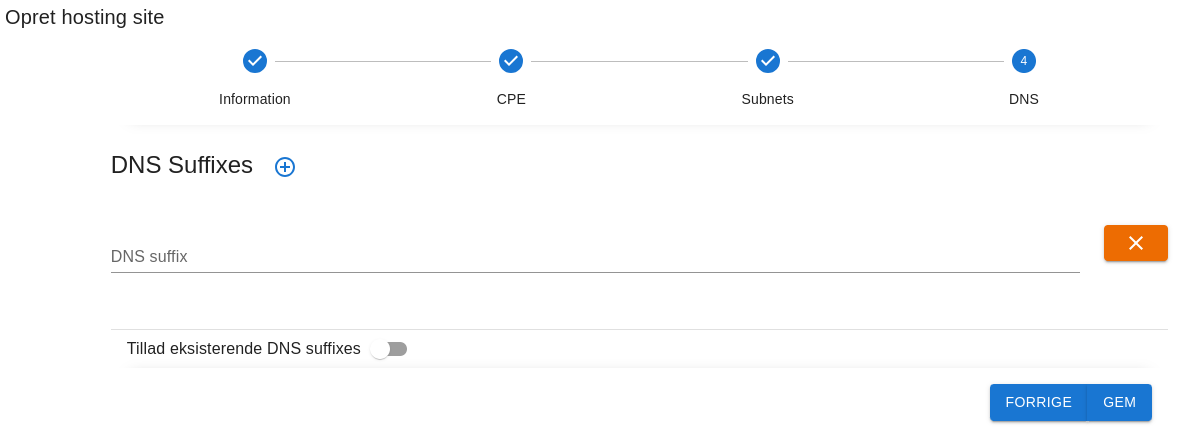Click the Subnets step checkmark icon
The height and width of the screenshot is (433, 1178).
coord(768,61)
